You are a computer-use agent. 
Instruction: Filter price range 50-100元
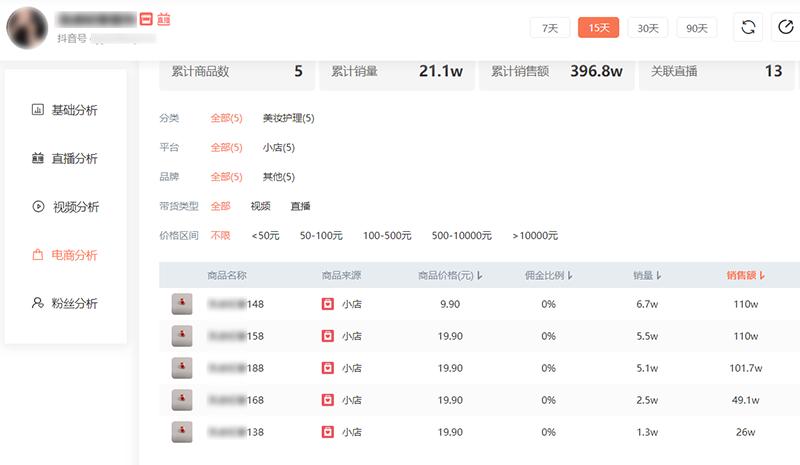(321, 236)
